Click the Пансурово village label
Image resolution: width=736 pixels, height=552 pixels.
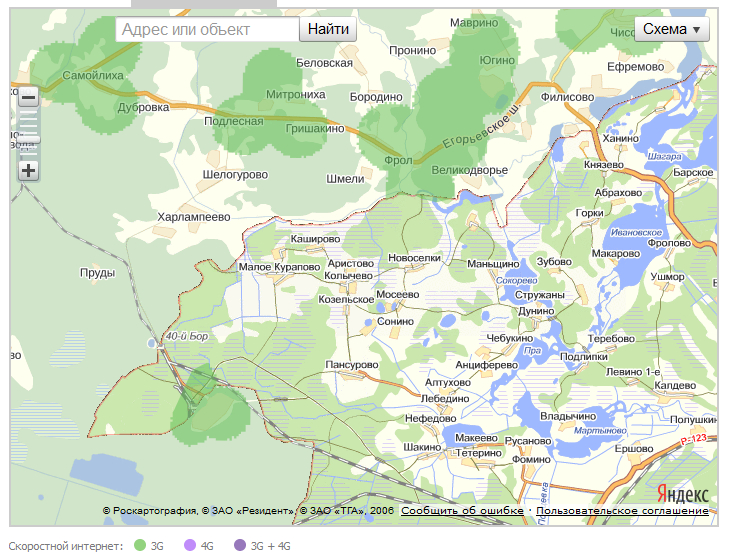pyautogui.click(x=352, y=365)
